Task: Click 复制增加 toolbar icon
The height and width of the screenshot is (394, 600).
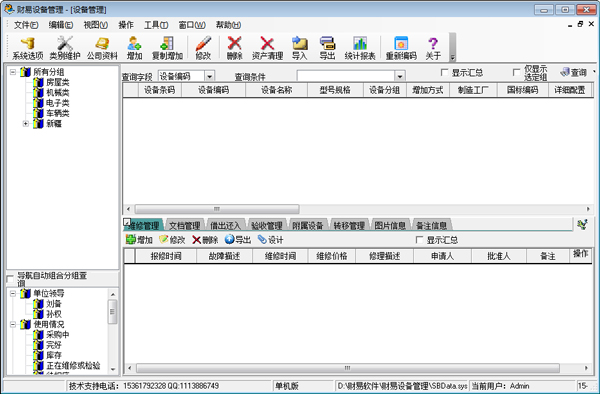Action: (167, 48)
